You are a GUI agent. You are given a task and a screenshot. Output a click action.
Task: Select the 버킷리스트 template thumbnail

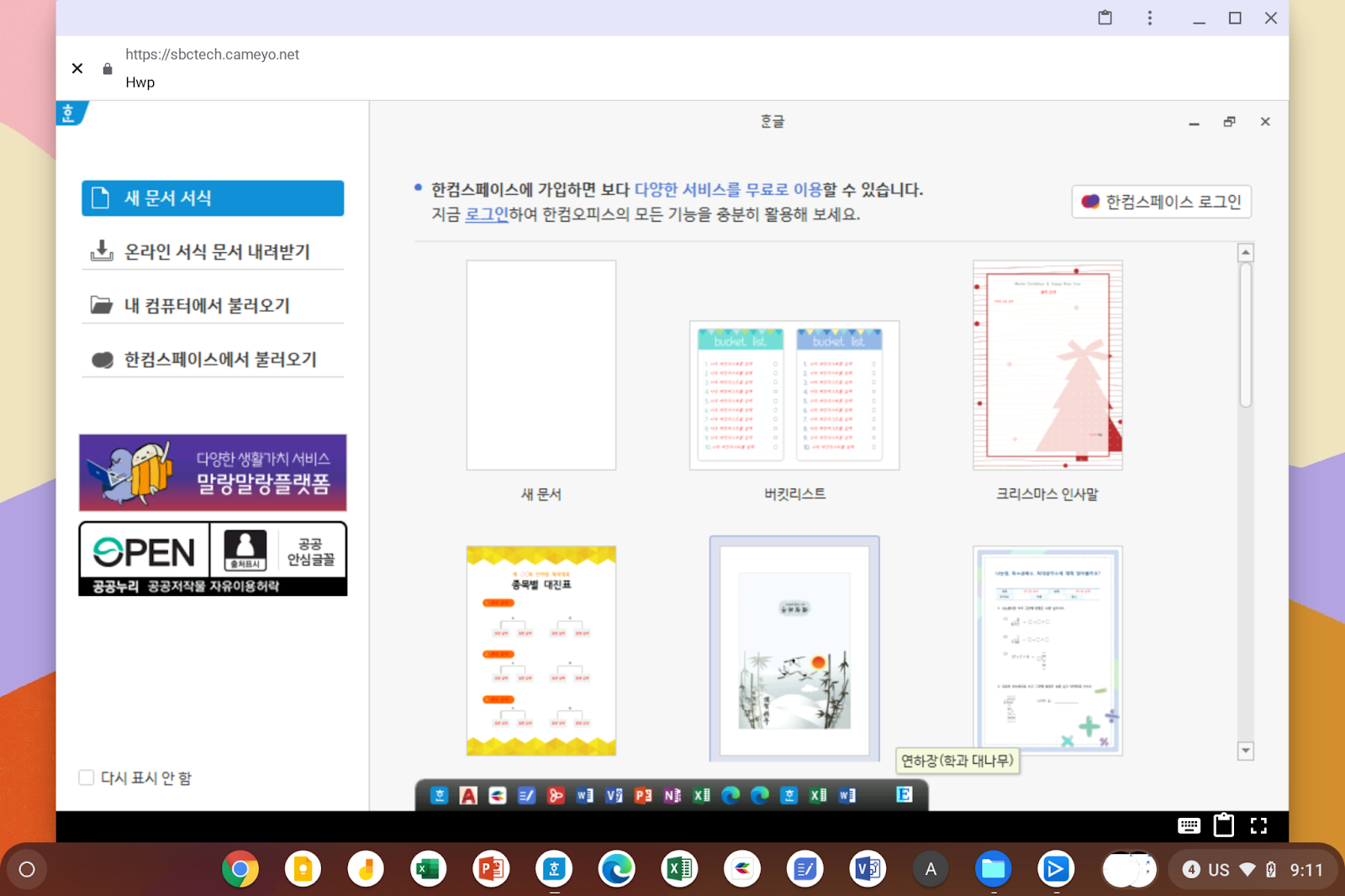[x=794, y=395]
